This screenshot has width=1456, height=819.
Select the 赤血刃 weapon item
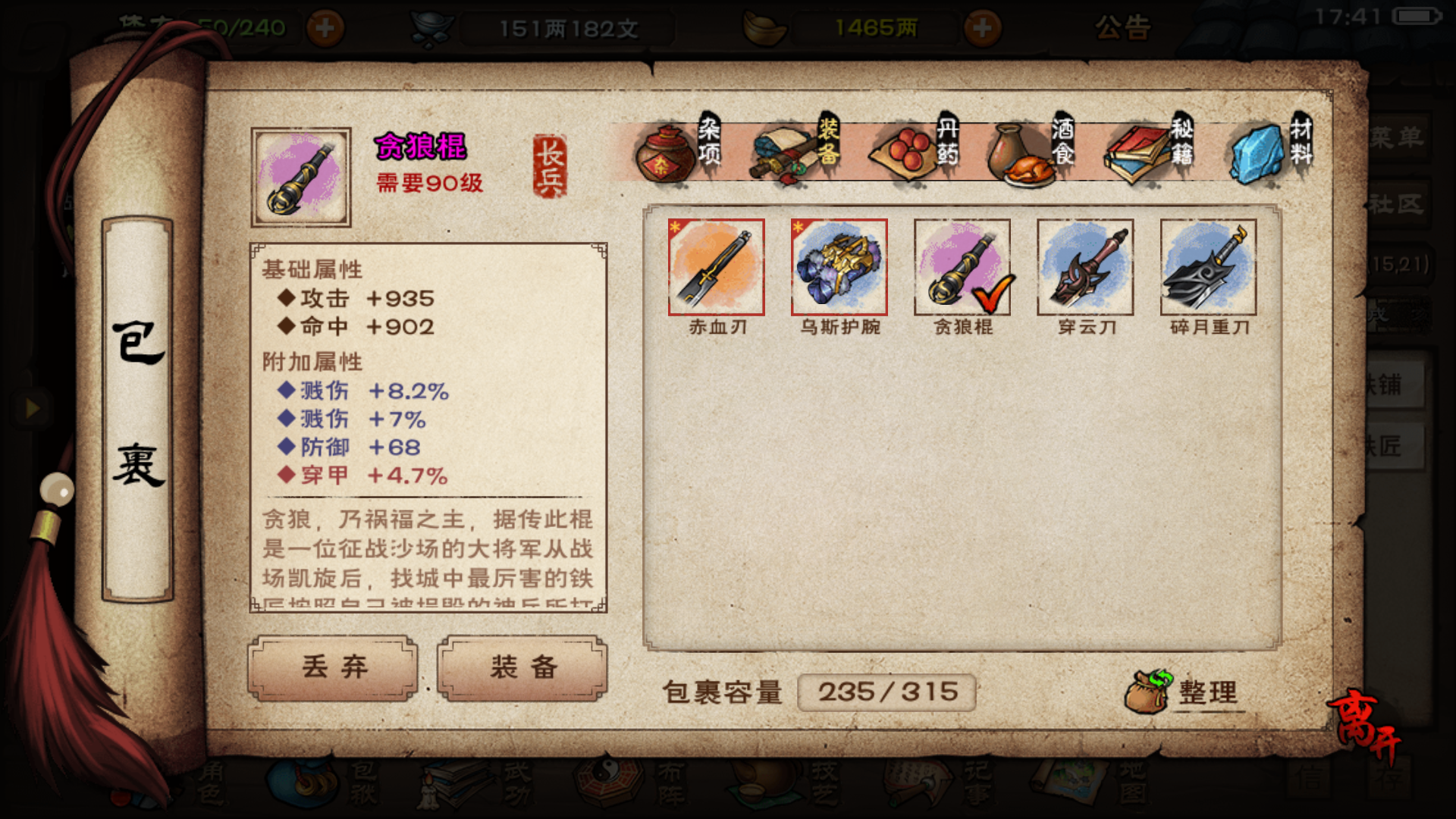point(716,267)
